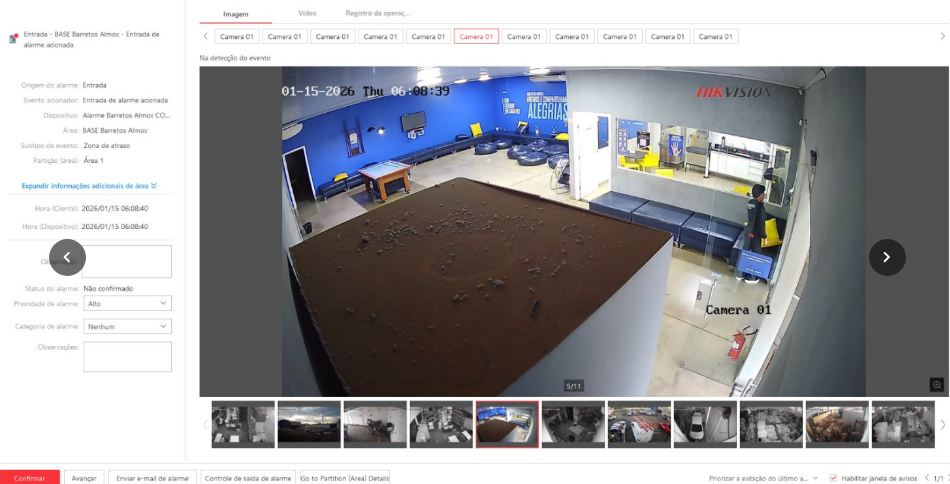The height and width of the screenshot is (484, 950).
Task: Click the zoom magnifier icon on image
Action: 936,385
